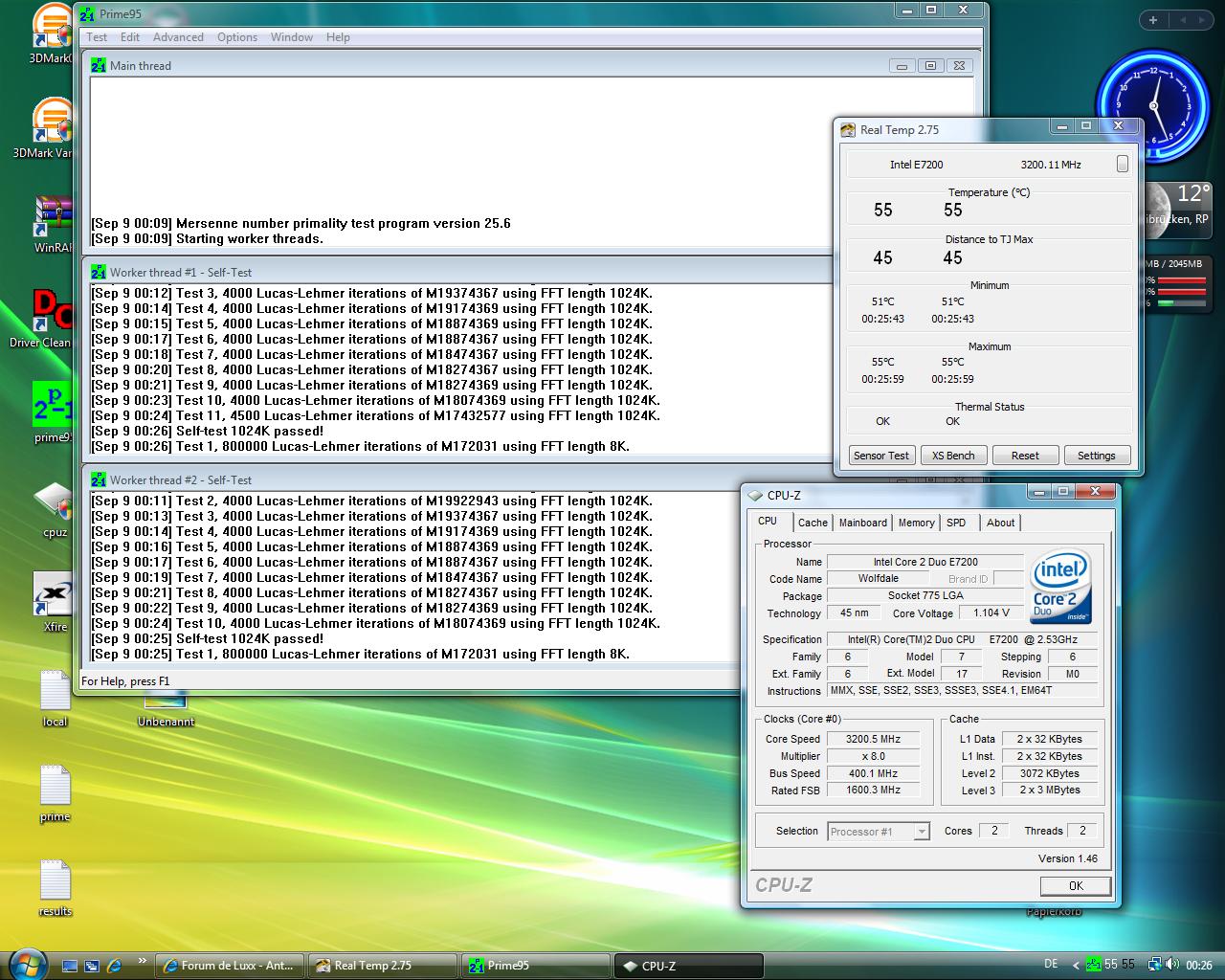
Task: Show hidden tray icons arrow
Action: click(1076, 966)
